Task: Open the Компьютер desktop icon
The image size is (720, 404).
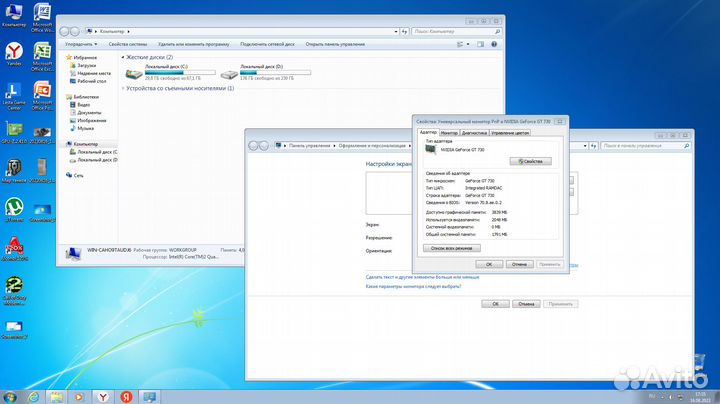Action: click(14, 15)
